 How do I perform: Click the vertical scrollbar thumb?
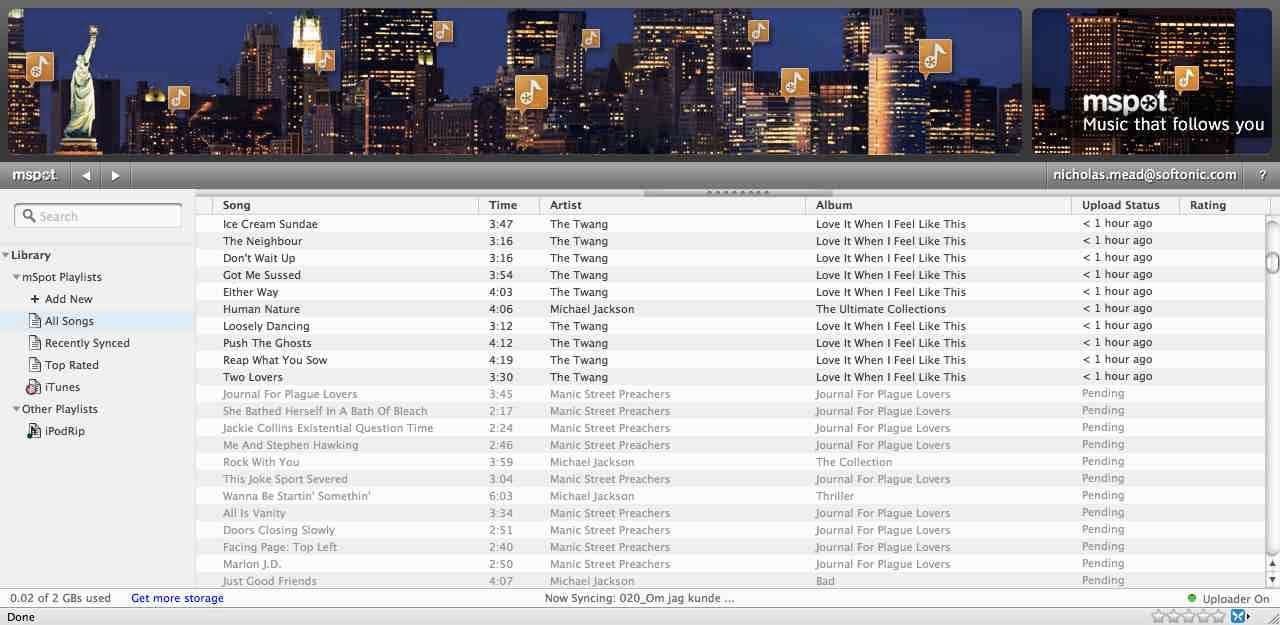(x=1272, y=262)
